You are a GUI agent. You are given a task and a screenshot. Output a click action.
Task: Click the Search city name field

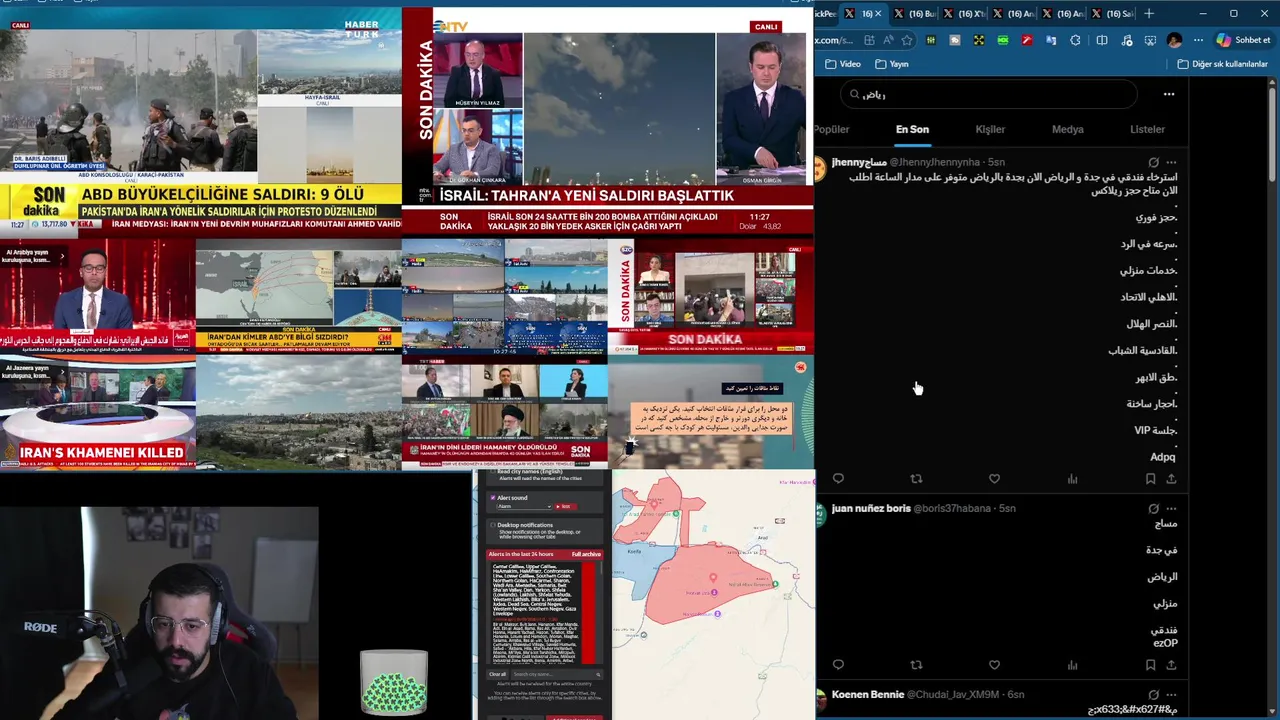coord(557,674)
